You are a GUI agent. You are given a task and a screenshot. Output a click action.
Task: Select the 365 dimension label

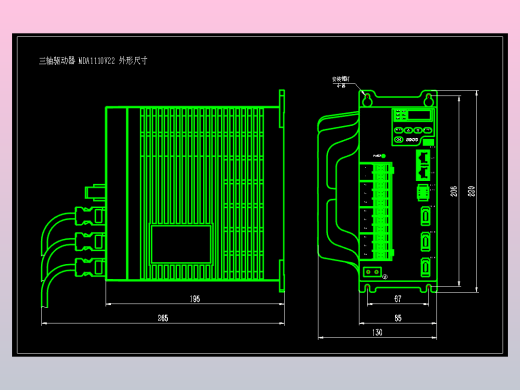(163, 318)
